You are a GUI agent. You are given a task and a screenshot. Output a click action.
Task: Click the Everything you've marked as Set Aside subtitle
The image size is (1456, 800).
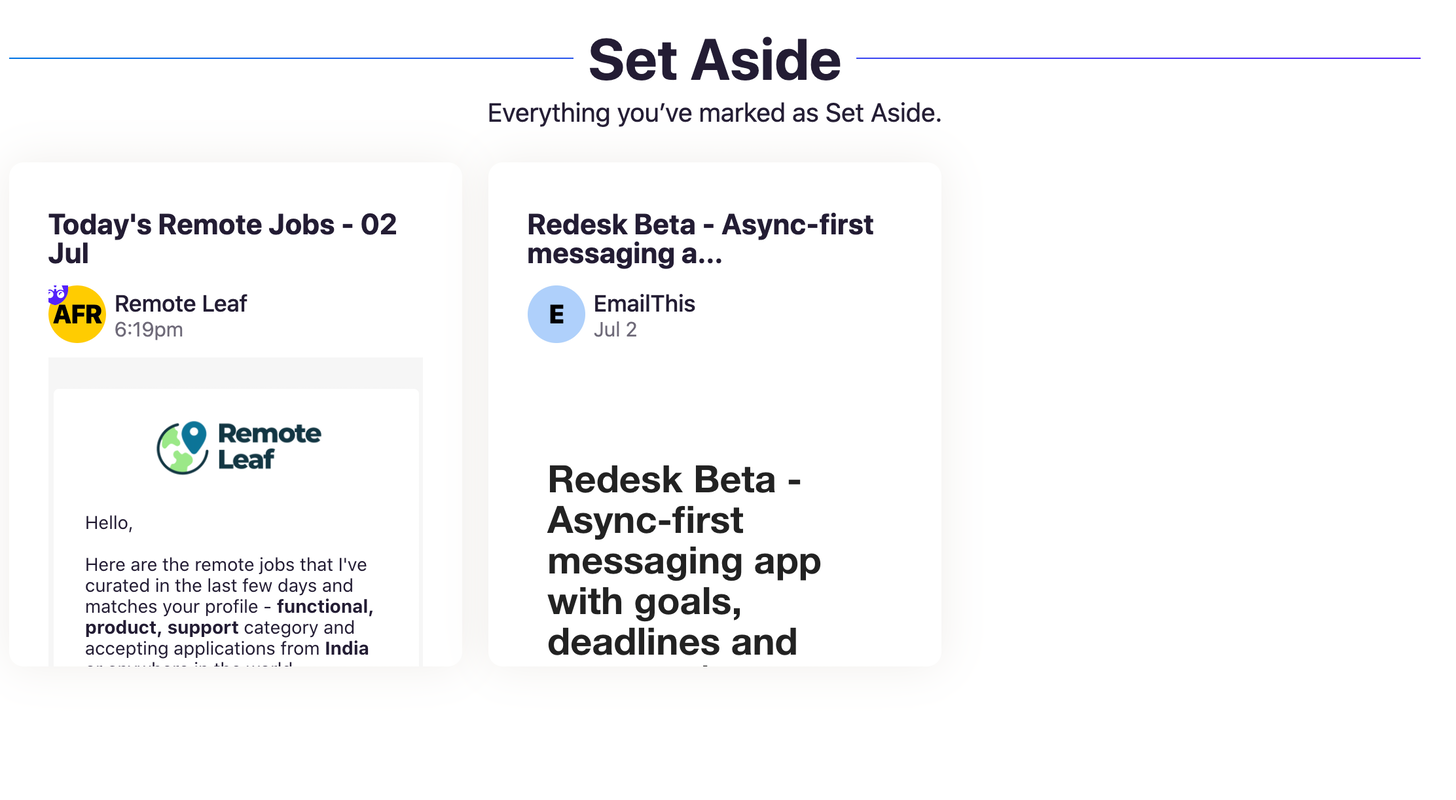click(715, 113)
